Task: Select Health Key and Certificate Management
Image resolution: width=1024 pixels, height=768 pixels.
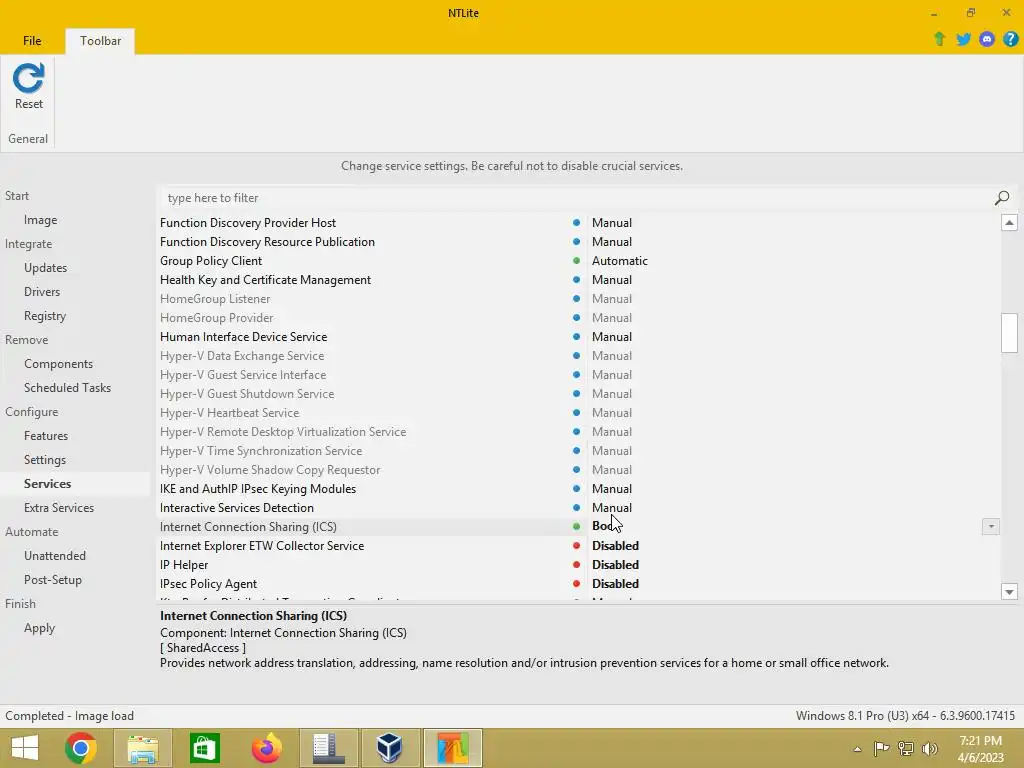Action: coord(265,280)
